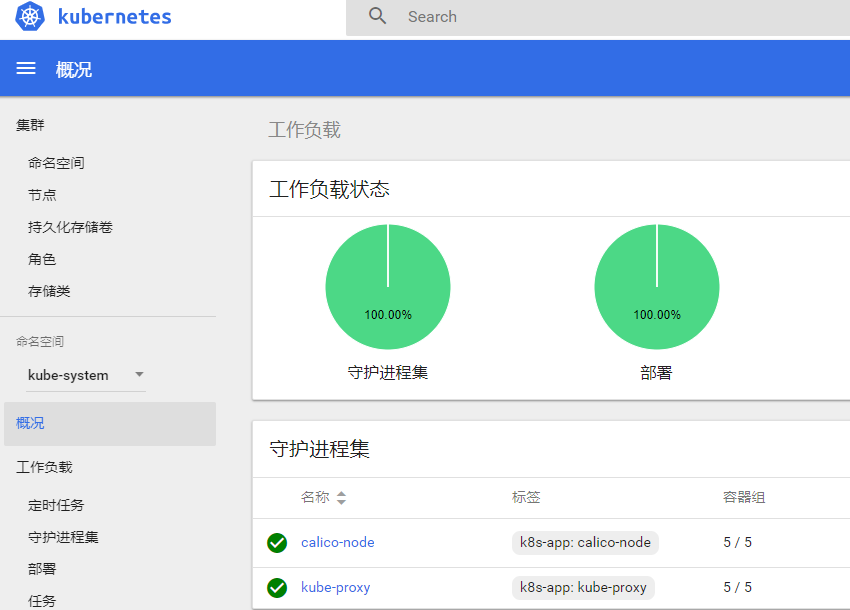Open the kube-proxy daemon set link
The image size is (850, 610).
coord(336,588)
